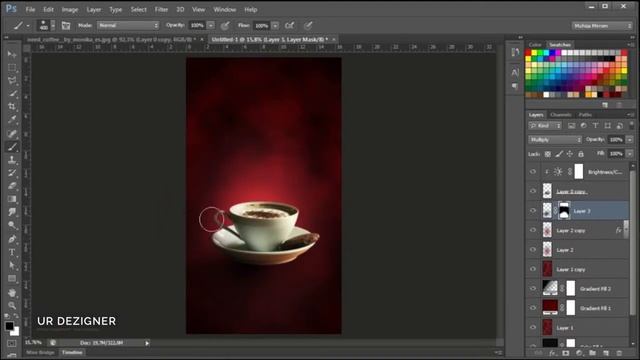
Task: Select the Clone Stamp tool
Action: [x=12, y=160]
